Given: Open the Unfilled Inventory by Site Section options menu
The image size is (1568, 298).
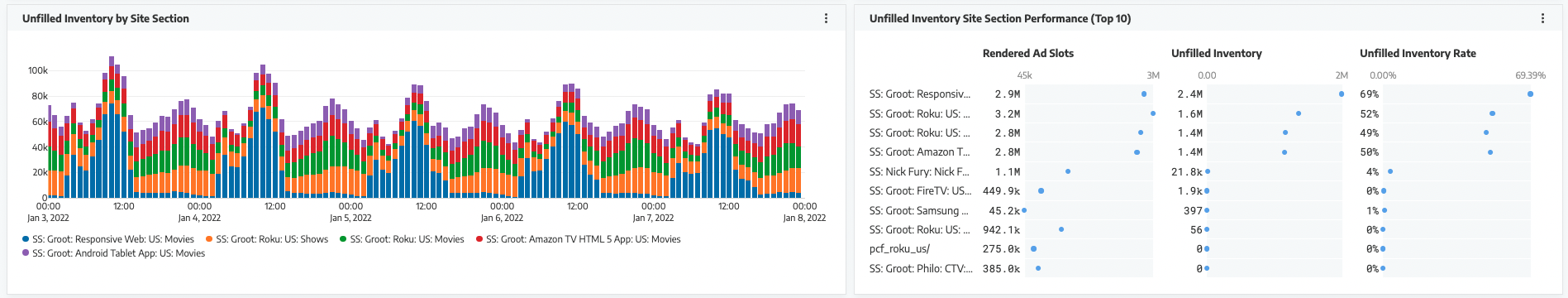Looking at the screenshot, I should [x=826, y=18].
